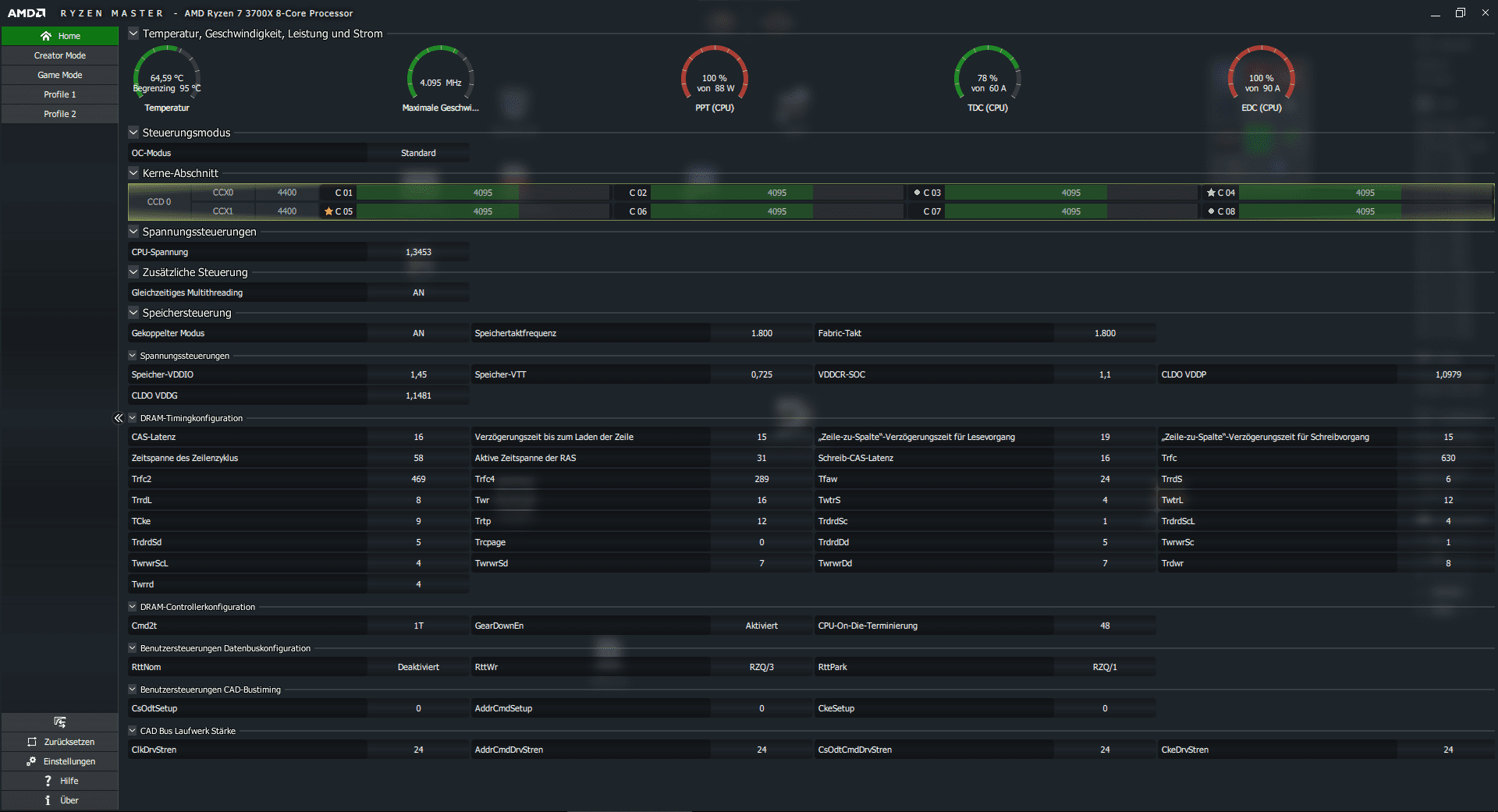
Task: Click the CLDO VDDP value 1,0979
Action: tap(1448, 374)
